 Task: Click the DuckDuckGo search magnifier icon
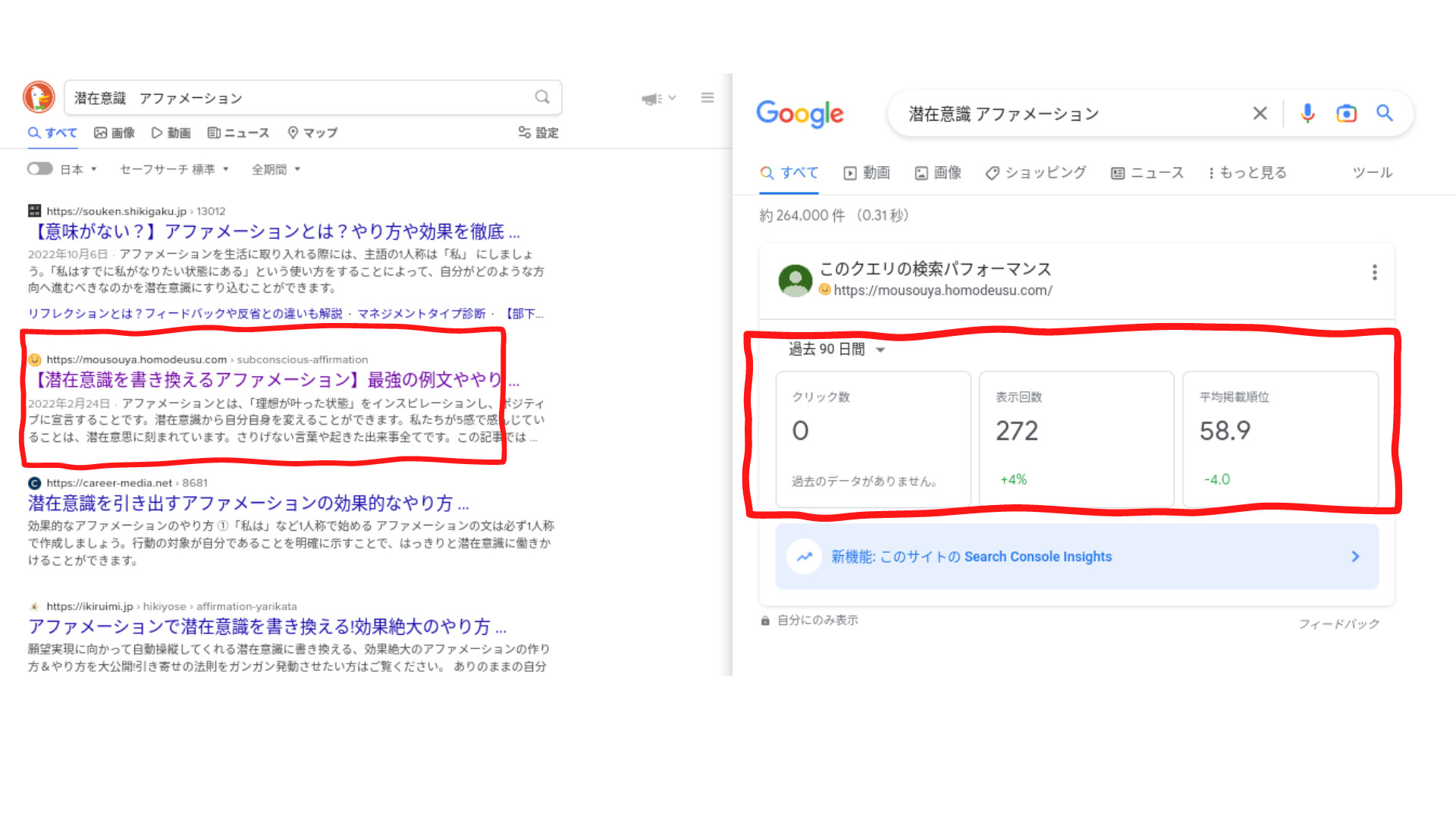click(542, 97)
